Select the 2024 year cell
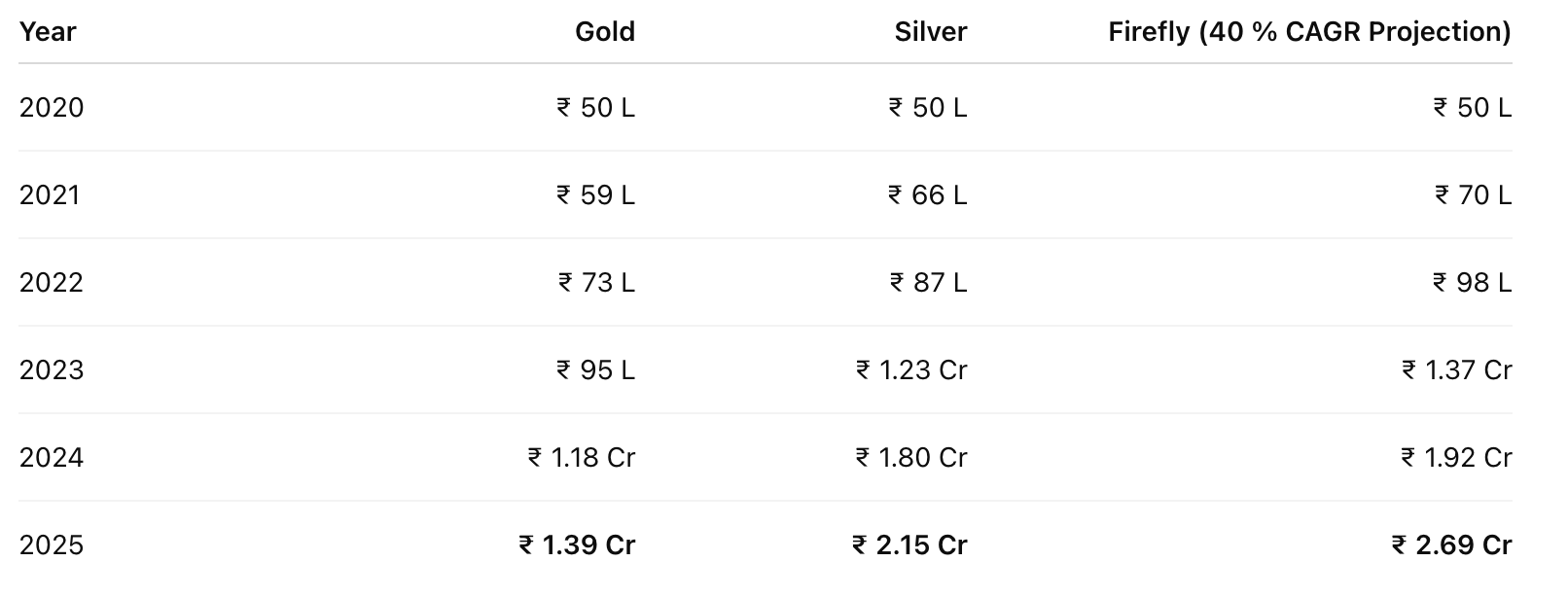Screen dimensions: 1568x597 [52, 457]
